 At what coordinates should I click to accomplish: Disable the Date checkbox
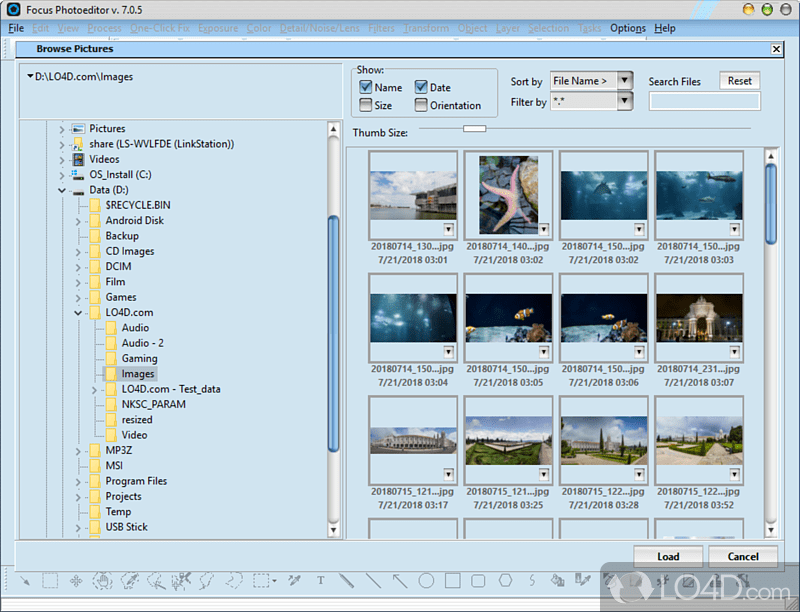(x=422, y=87)
